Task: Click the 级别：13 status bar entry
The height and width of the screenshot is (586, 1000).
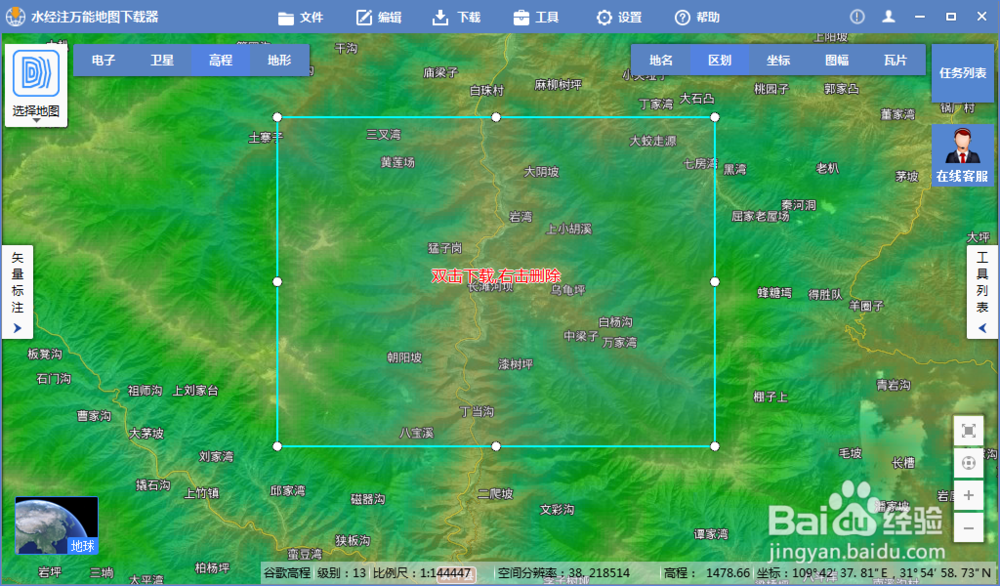Action: (341, 573)
